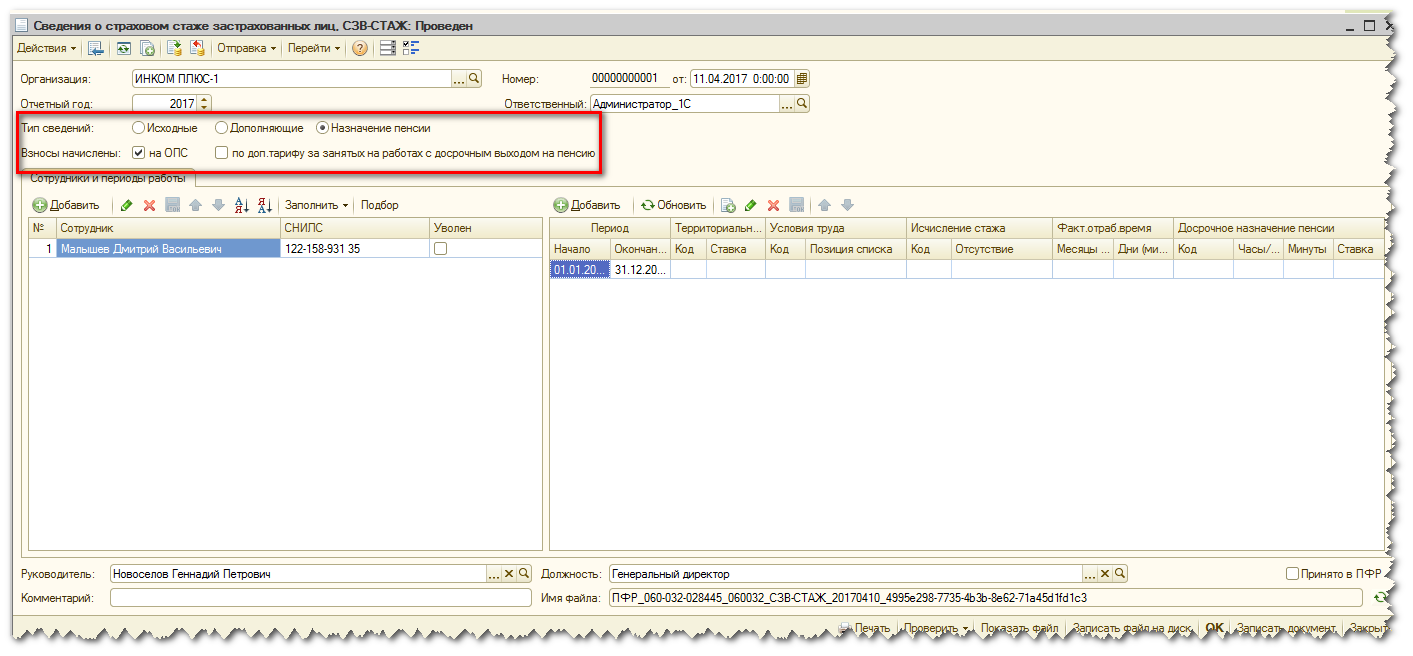The width and height of the screenshot is (1413, 656).
Task: Switch to Сотрудники и периоды работы tab
Action: pyautogui.click(x=108, y=178)
